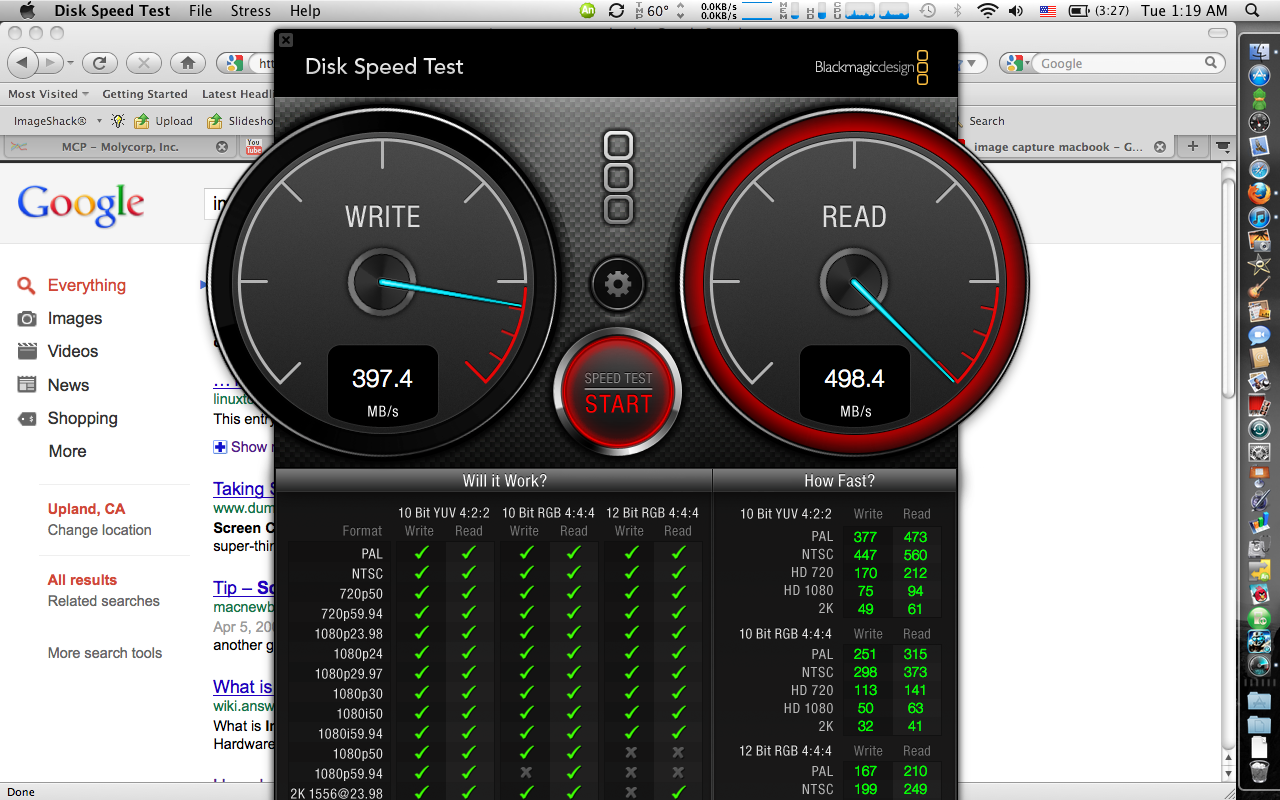Open the back/forward history dropdown arrow
This screenshot has height=800, width=1280.
click(x=69, y=63)
